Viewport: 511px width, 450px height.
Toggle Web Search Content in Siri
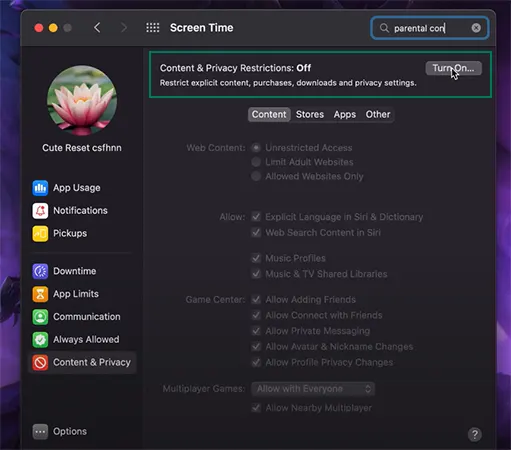tap(256, 233)
